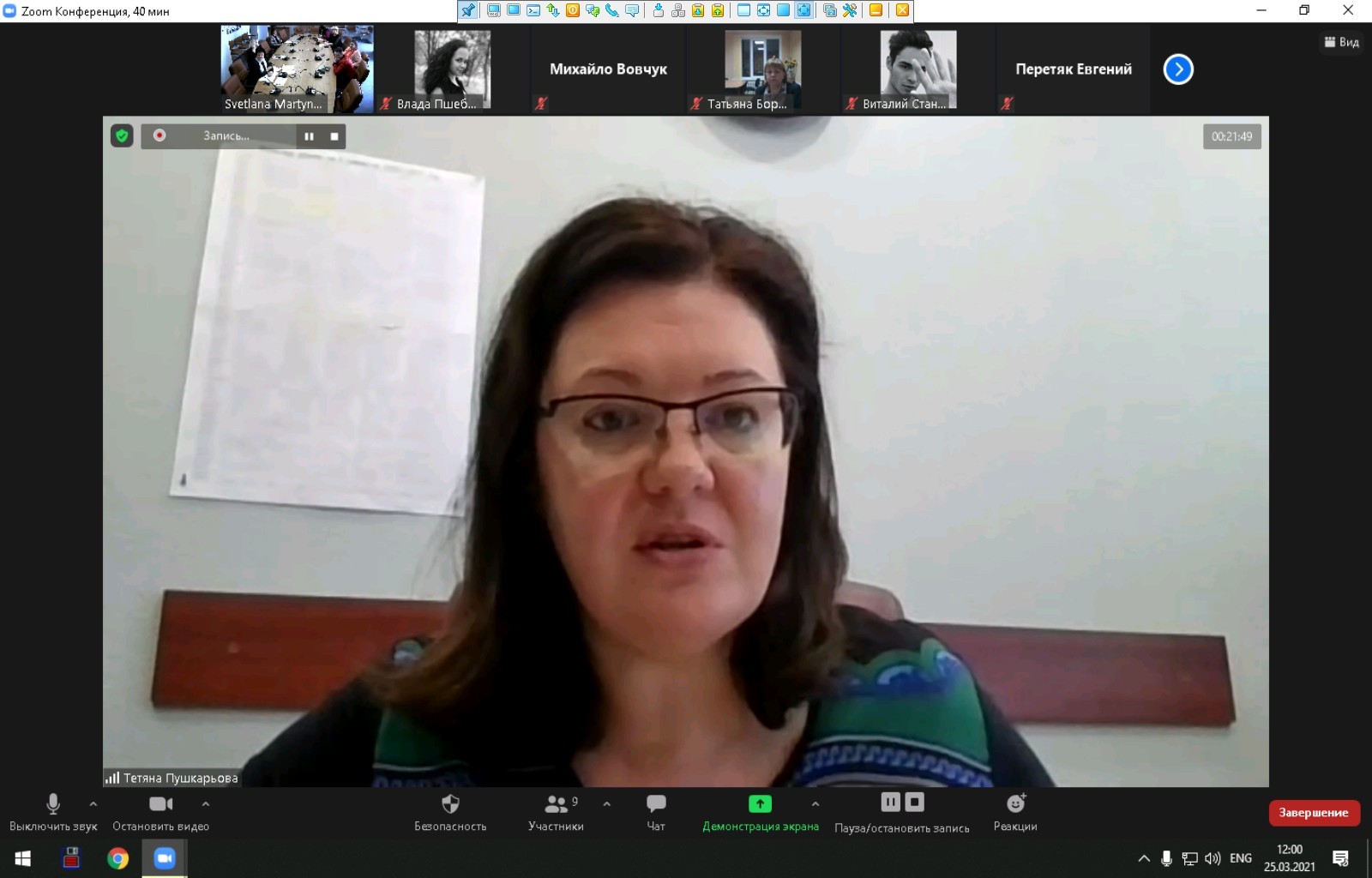This screenshot has width=1372, height=878.
Task: Select Влада Пшеб... participant thumbnail
Action: coord(453,69)
